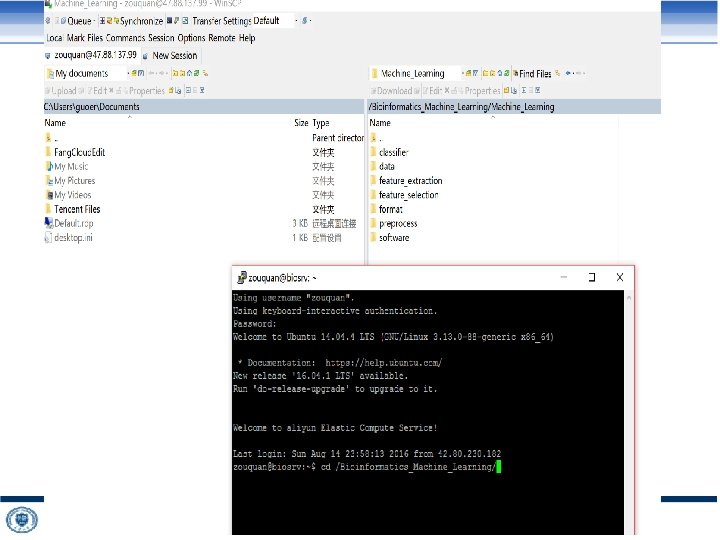
Task: Click the remote panel filter icon
Action: pos(475,73)
